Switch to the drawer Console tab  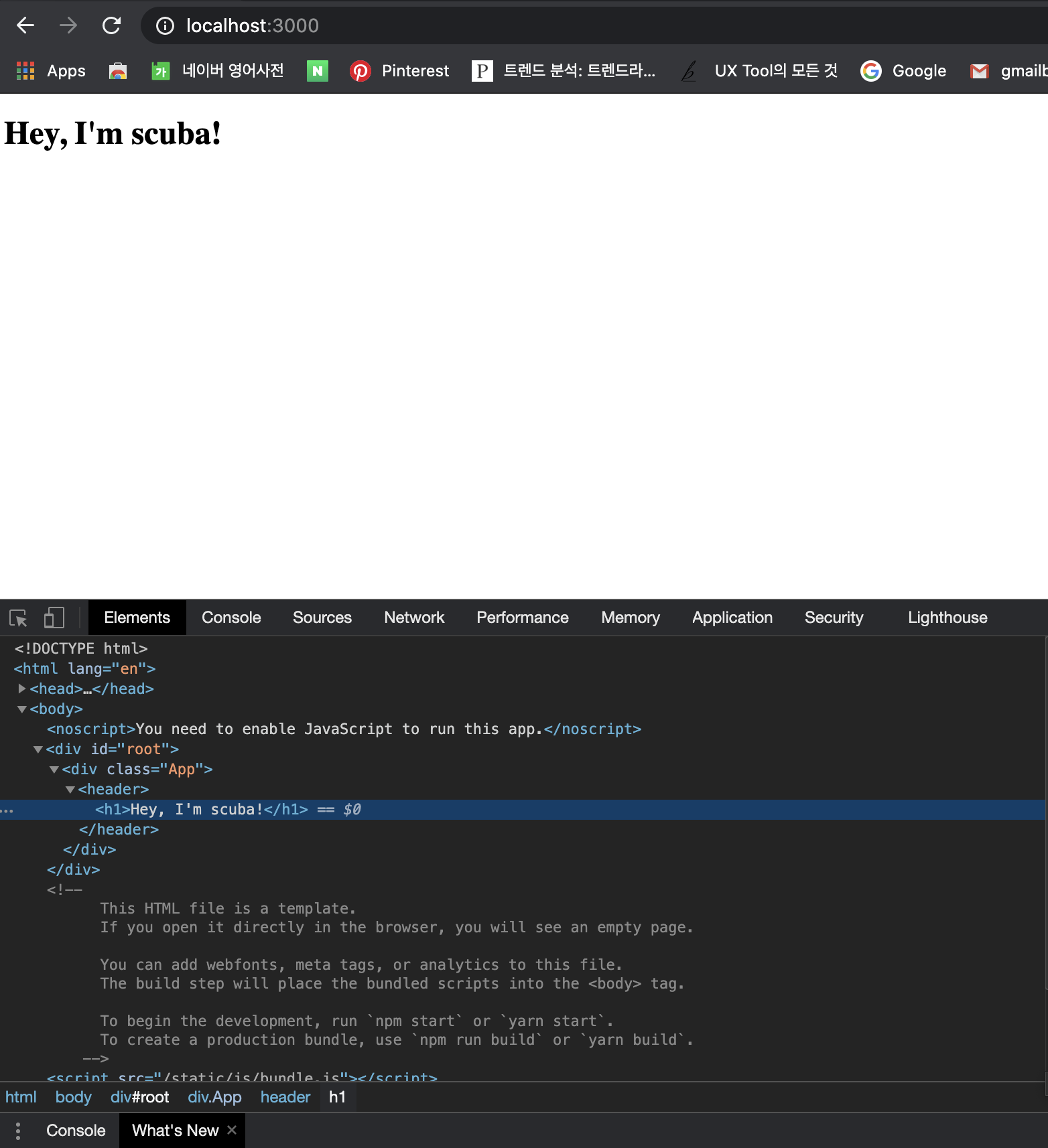click(76, 1131)
